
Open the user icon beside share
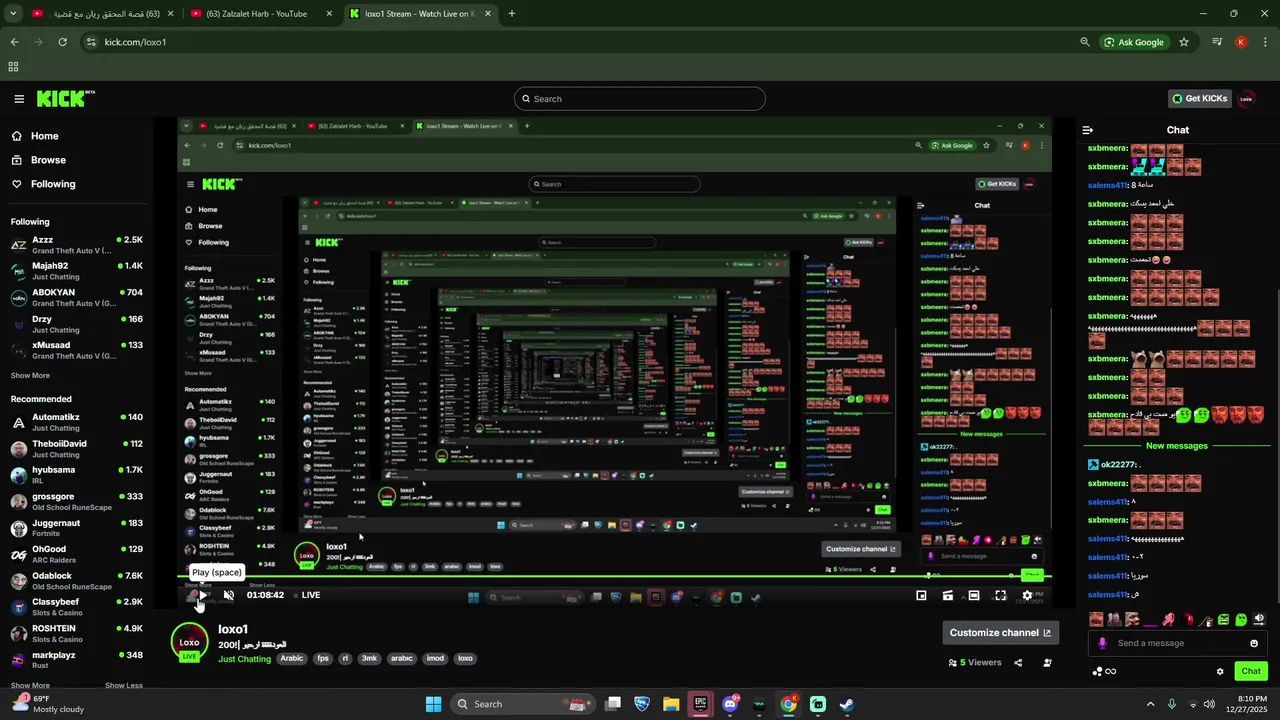(1047, 663)
